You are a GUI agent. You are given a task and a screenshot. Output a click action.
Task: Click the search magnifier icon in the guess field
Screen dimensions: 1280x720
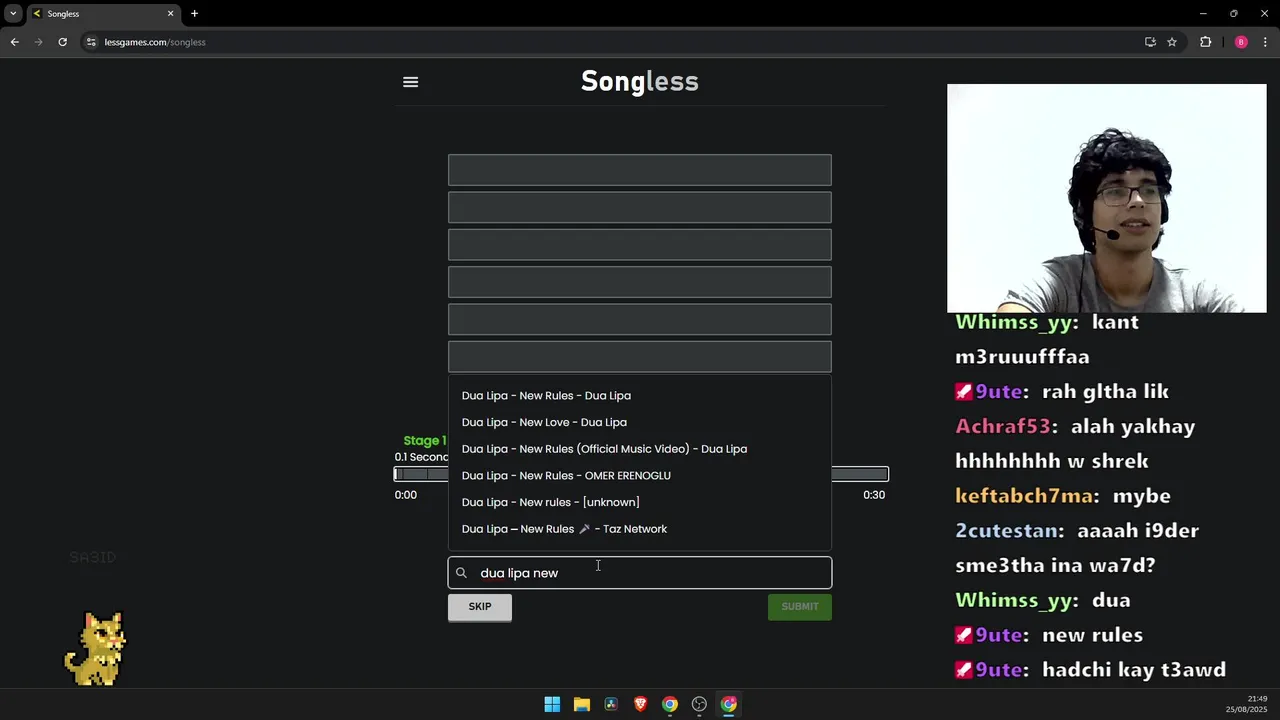point(461,573)
